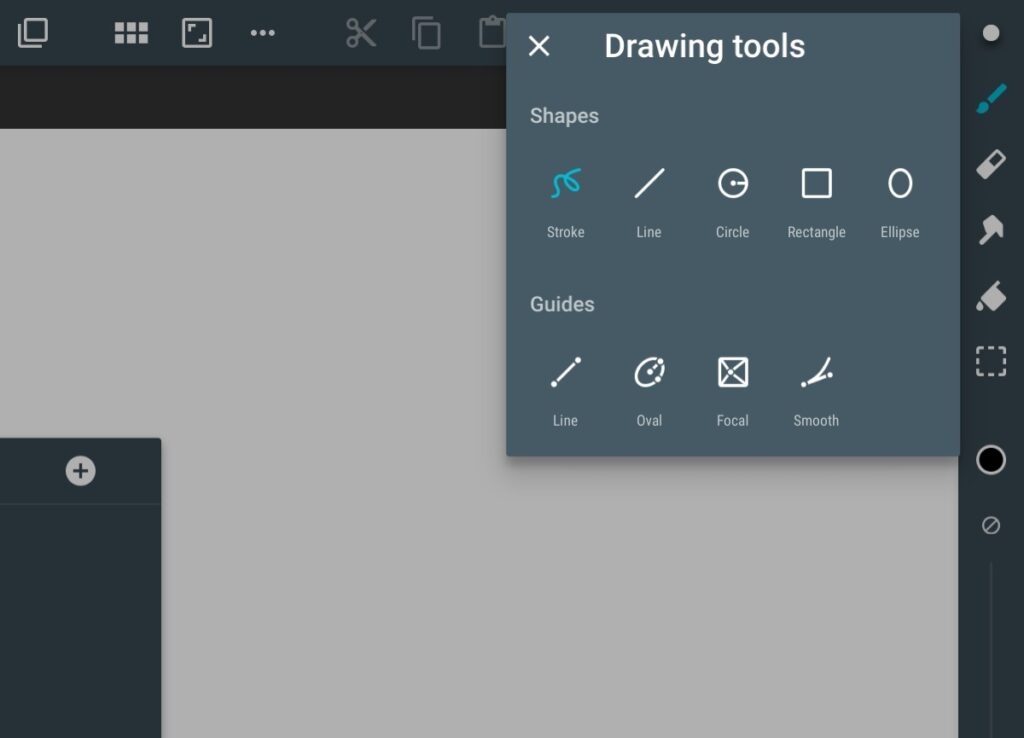This screenshot has height=738, width=1024.
Task: Open the three-dot more options menu
Action: point(263,33)
